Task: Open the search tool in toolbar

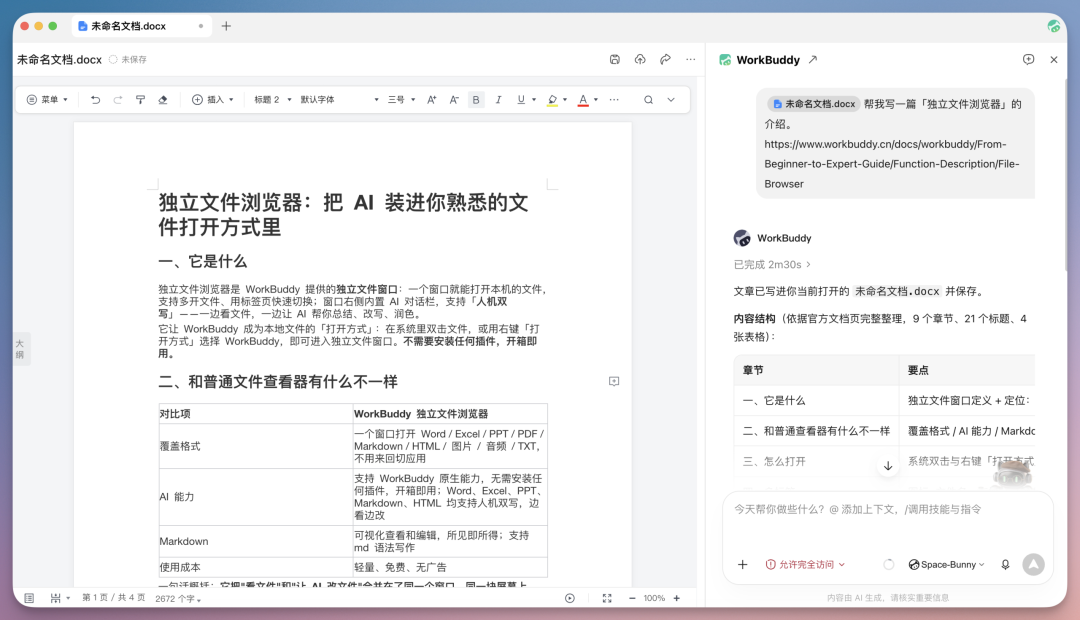Action: (x=648, y=100)
